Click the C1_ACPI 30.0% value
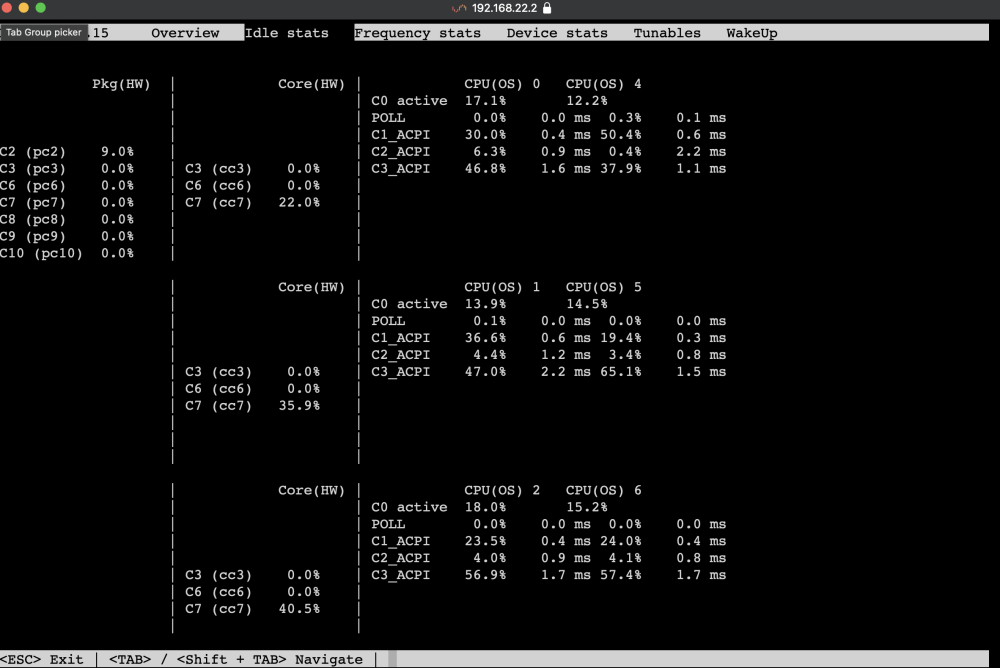This screenshot has width=1000, height=668. (485, 135)
